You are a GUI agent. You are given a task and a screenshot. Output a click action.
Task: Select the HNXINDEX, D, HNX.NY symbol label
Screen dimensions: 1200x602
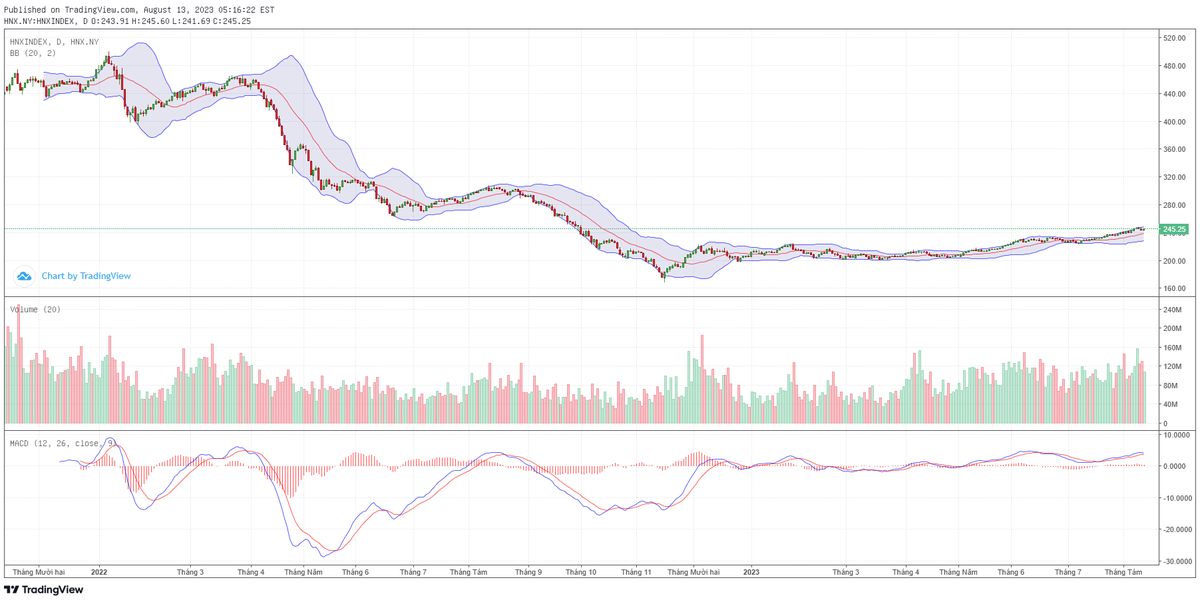[54, 42]
